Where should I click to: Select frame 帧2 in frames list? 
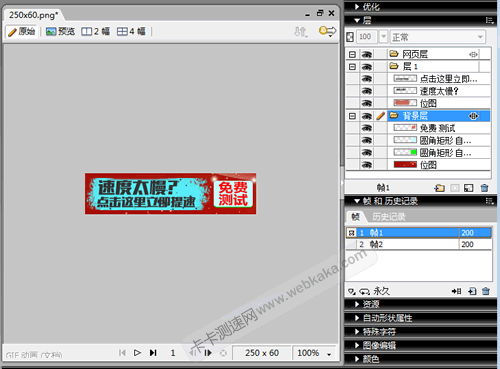pos(419,244)
